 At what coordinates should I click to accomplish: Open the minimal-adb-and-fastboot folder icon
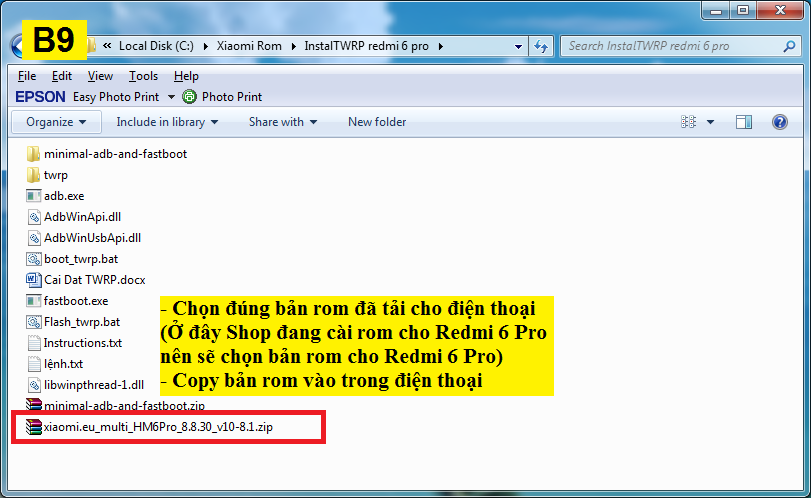point(34,154)
